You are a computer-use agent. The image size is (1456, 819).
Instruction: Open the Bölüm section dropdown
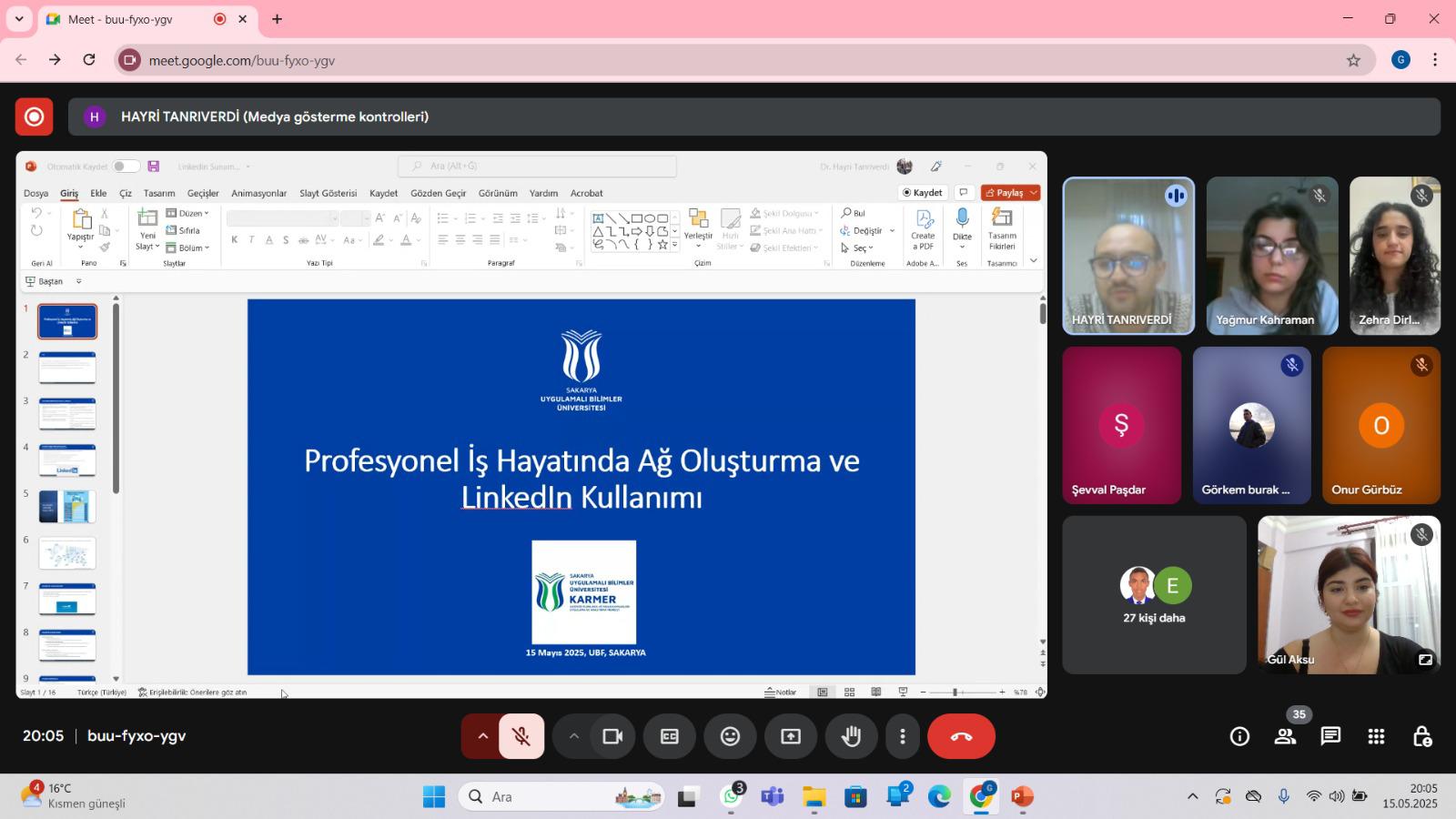click(187, 248)
